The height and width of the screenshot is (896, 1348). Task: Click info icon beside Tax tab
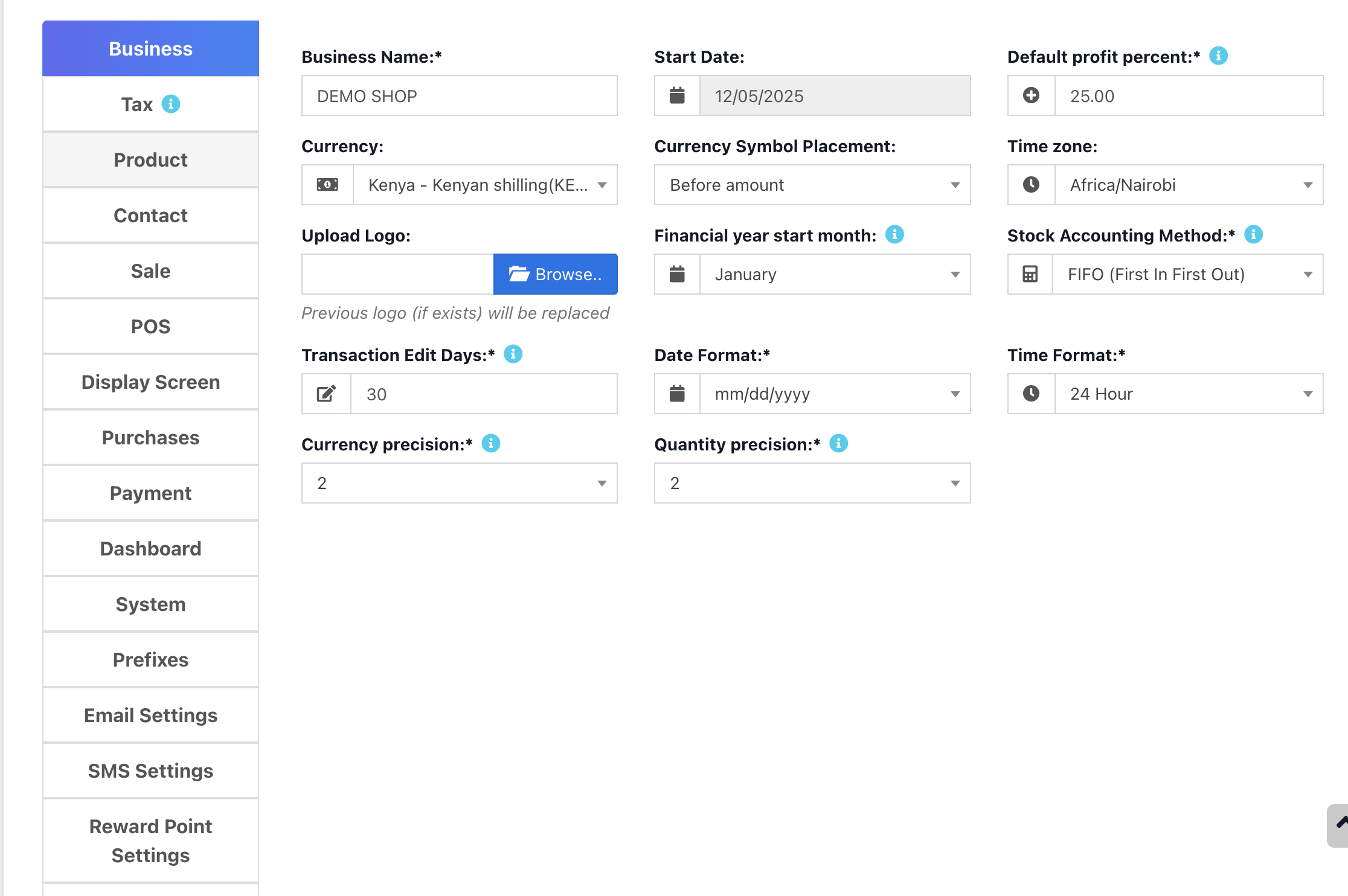click(x=171, y=104)
